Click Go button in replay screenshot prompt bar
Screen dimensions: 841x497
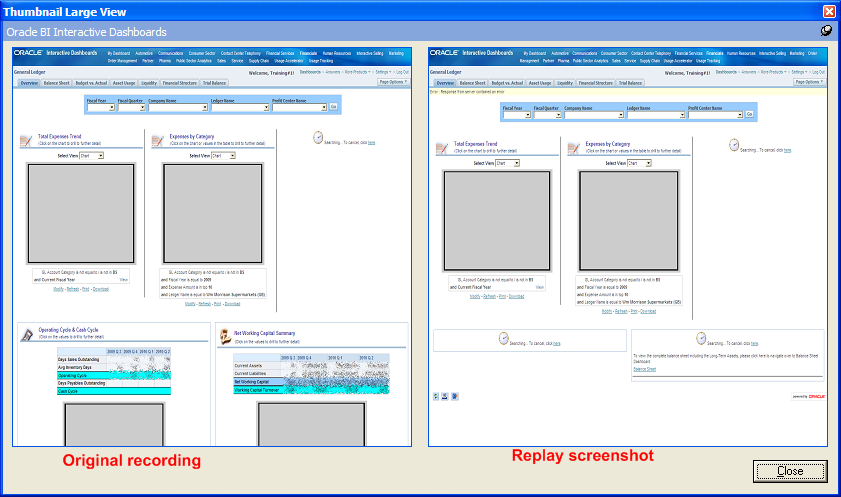(x=749, y=114)
